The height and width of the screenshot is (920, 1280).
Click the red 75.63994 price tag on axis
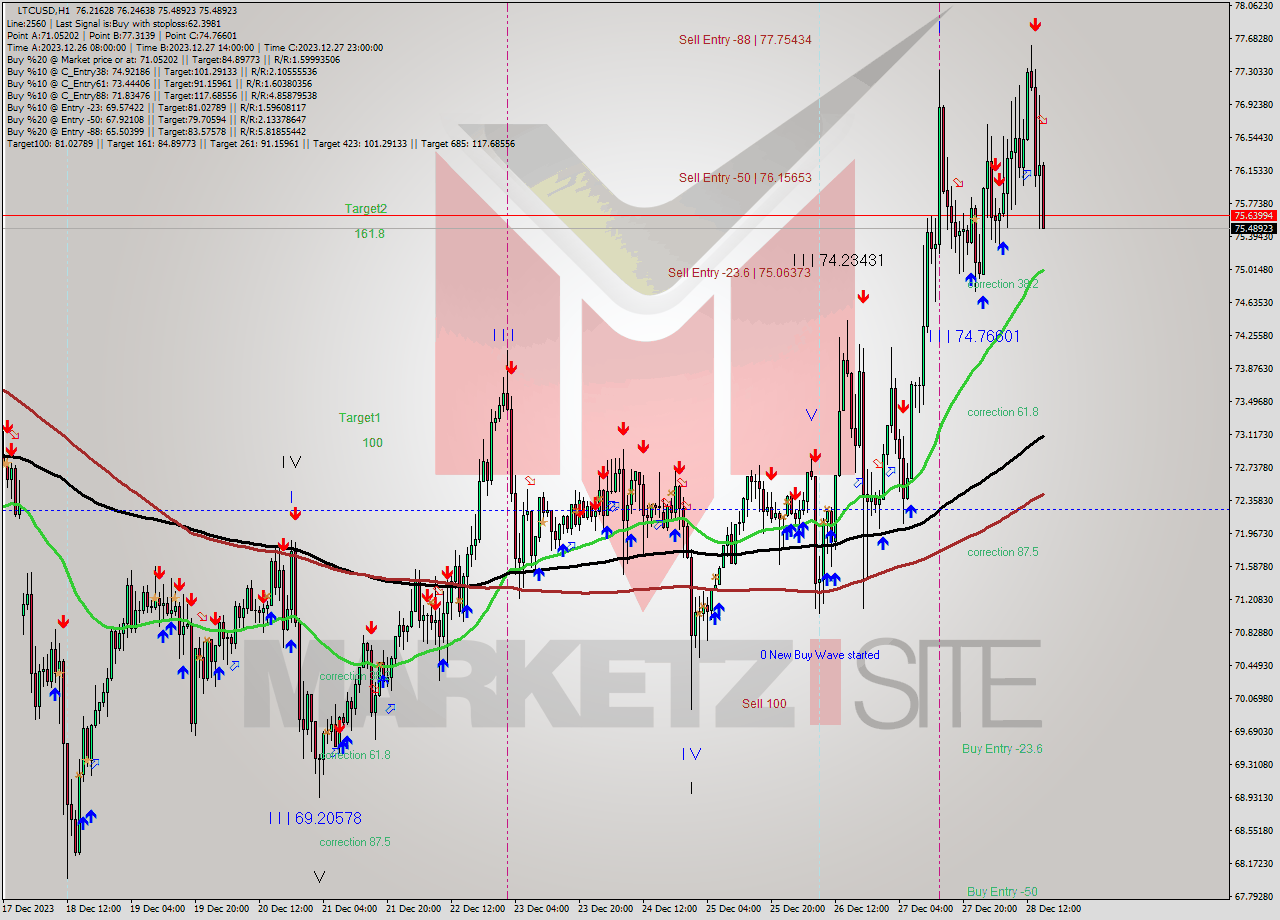pyautogui.click(x=1253, y=216)
